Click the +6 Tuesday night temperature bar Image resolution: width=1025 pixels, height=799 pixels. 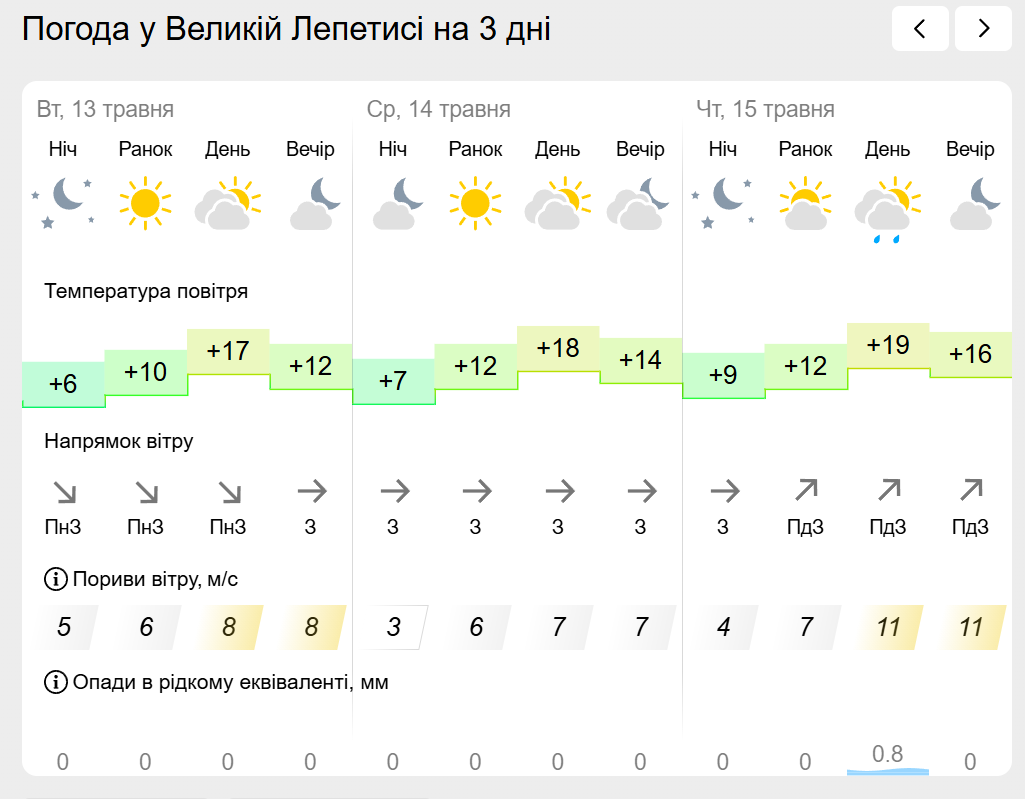coord(63,384)
